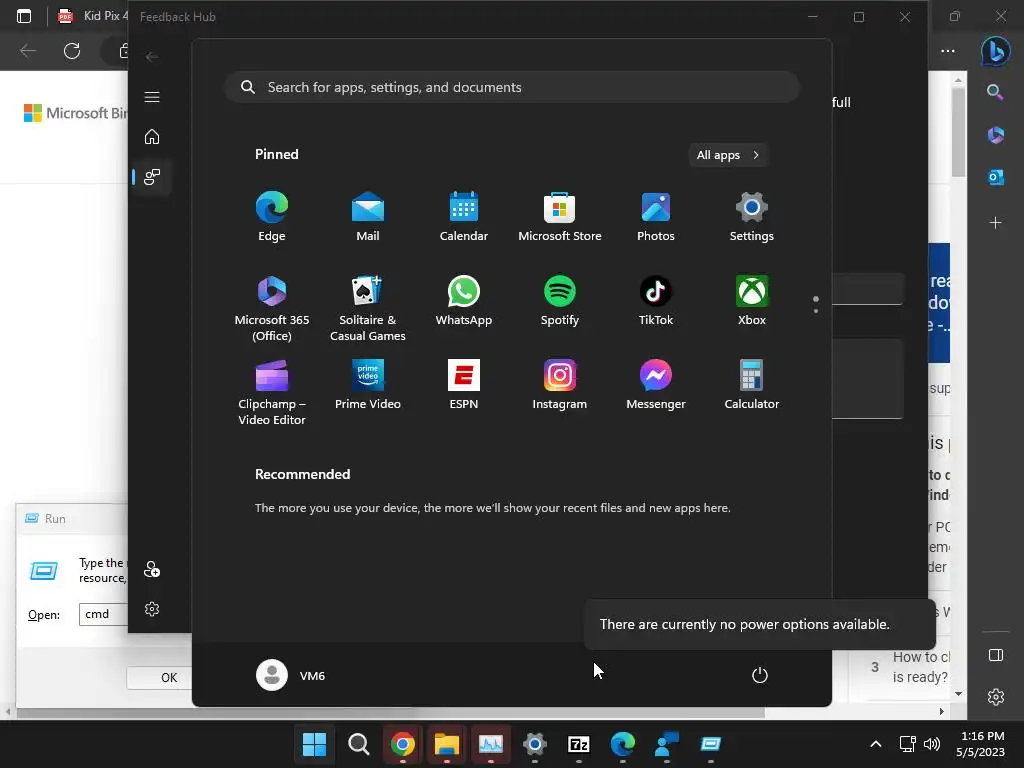Launch Instagram from pinned apps
The height and width of the screenshot is (768, 1024).
coord(560,385)
